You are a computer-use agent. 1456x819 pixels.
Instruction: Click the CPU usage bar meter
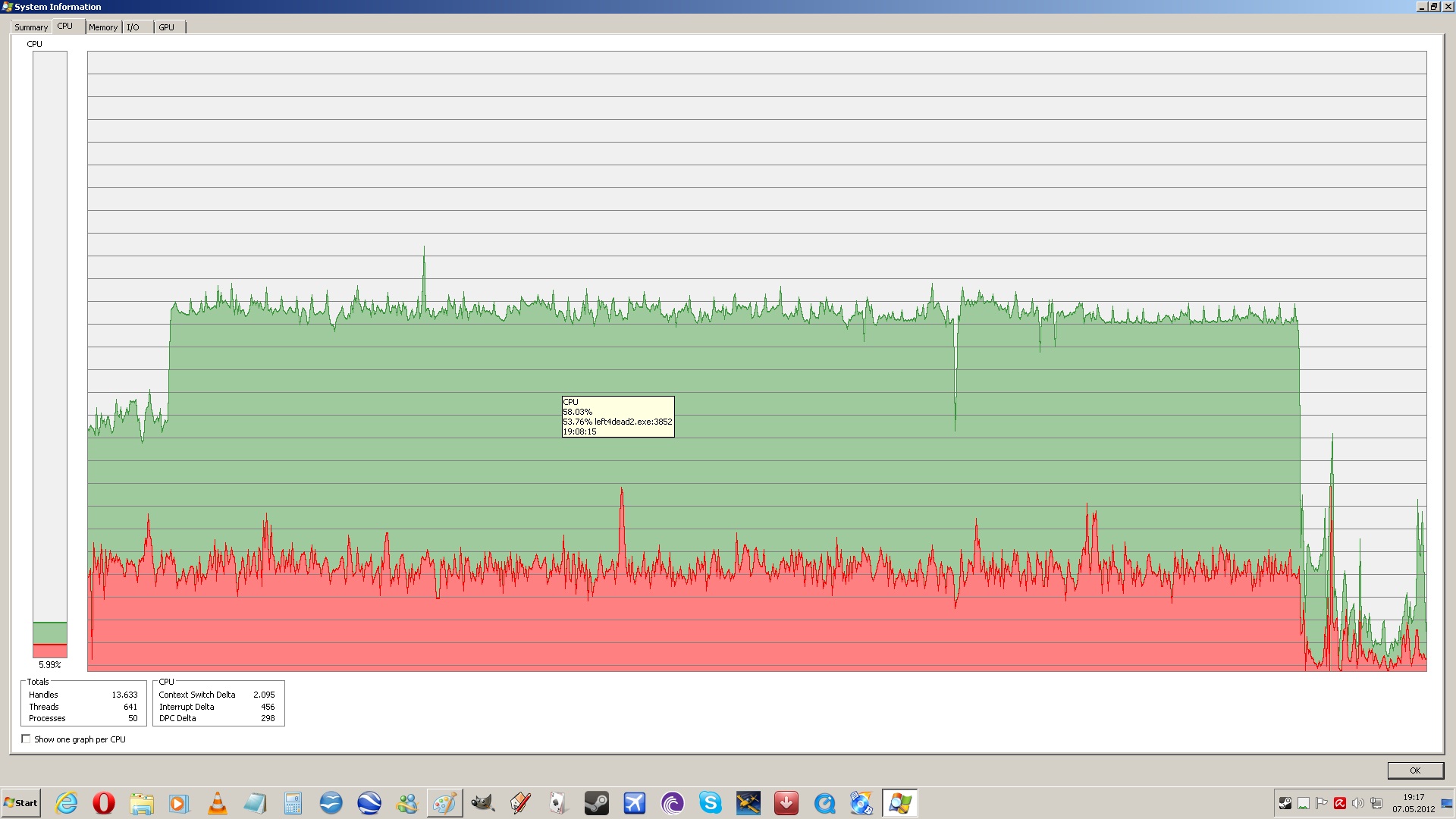point(50,354)
